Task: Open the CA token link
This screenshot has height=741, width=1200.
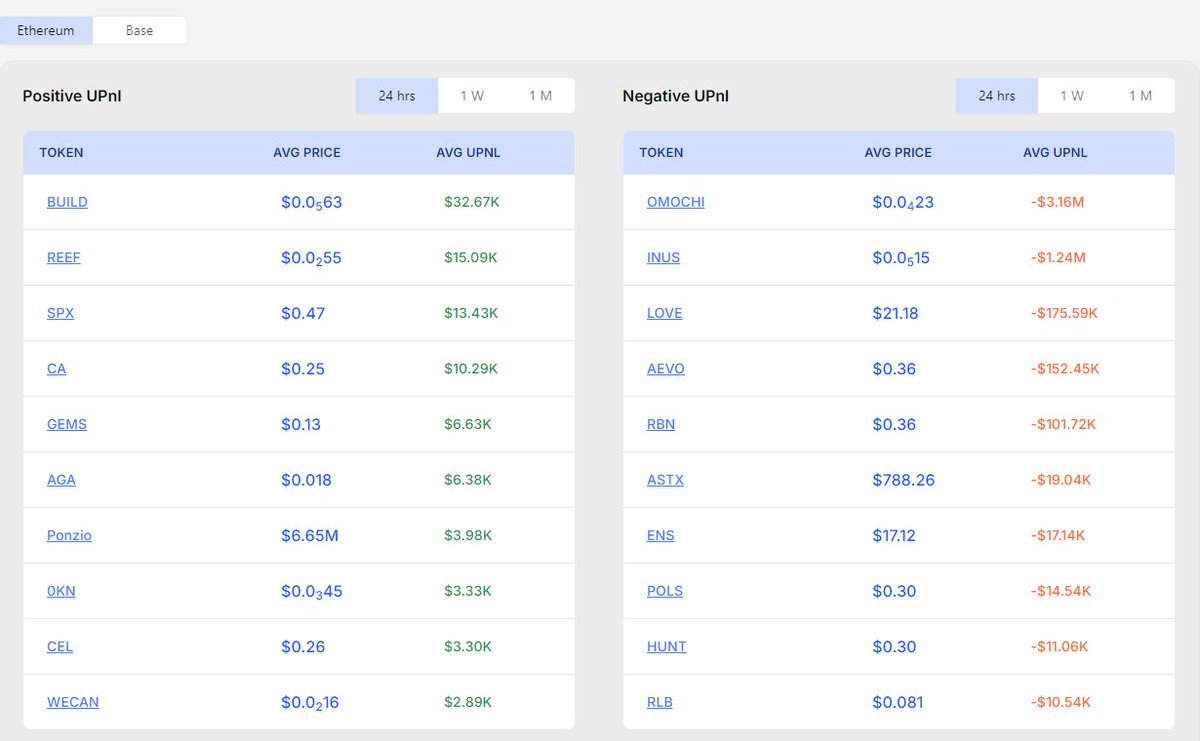Action: click(57, 369)
